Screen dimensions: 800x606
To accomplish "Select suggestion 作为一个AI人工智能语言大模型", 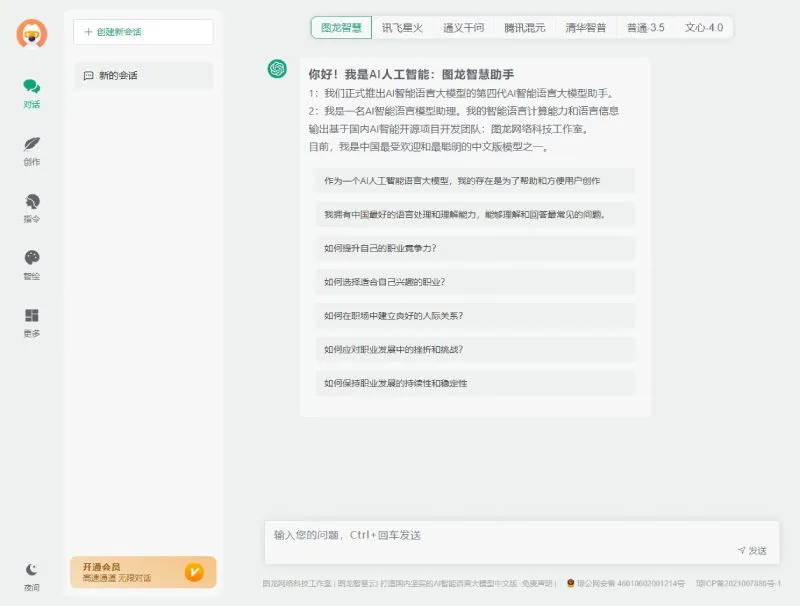I will pos(475,181).
